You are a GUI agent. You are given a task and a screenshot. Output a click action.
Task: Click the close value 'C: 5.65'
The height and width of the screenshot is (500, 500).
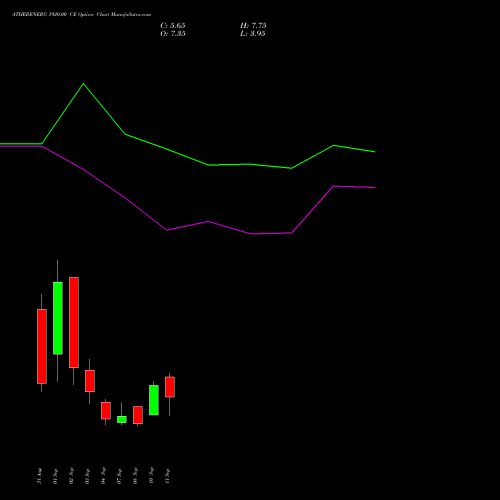173,26
